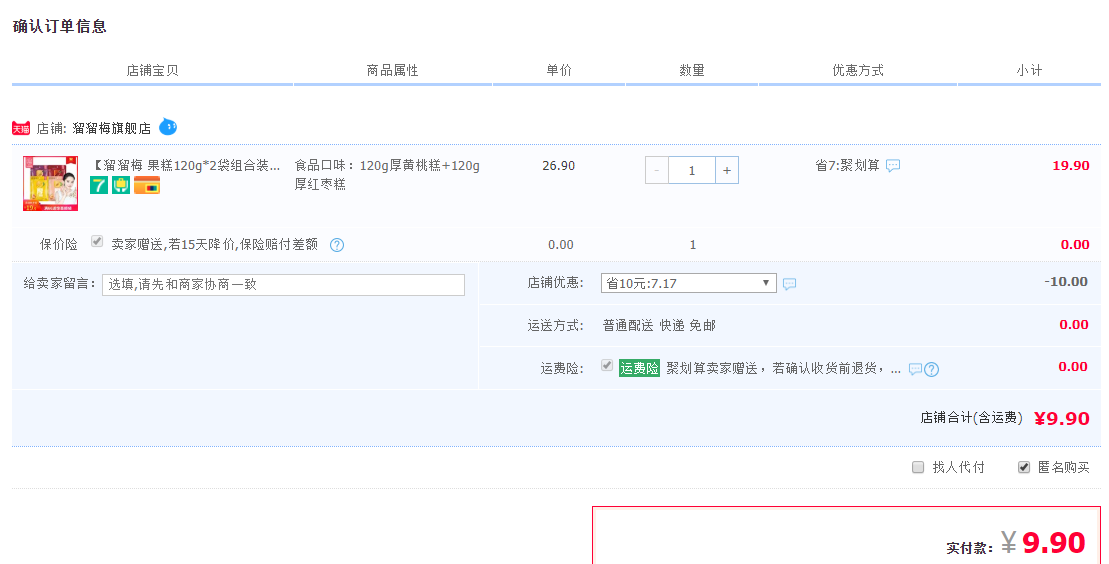This screenshot has width=1109, height=564.
Task: Click the 给卖家留言 message field
Action: point(284,284)
